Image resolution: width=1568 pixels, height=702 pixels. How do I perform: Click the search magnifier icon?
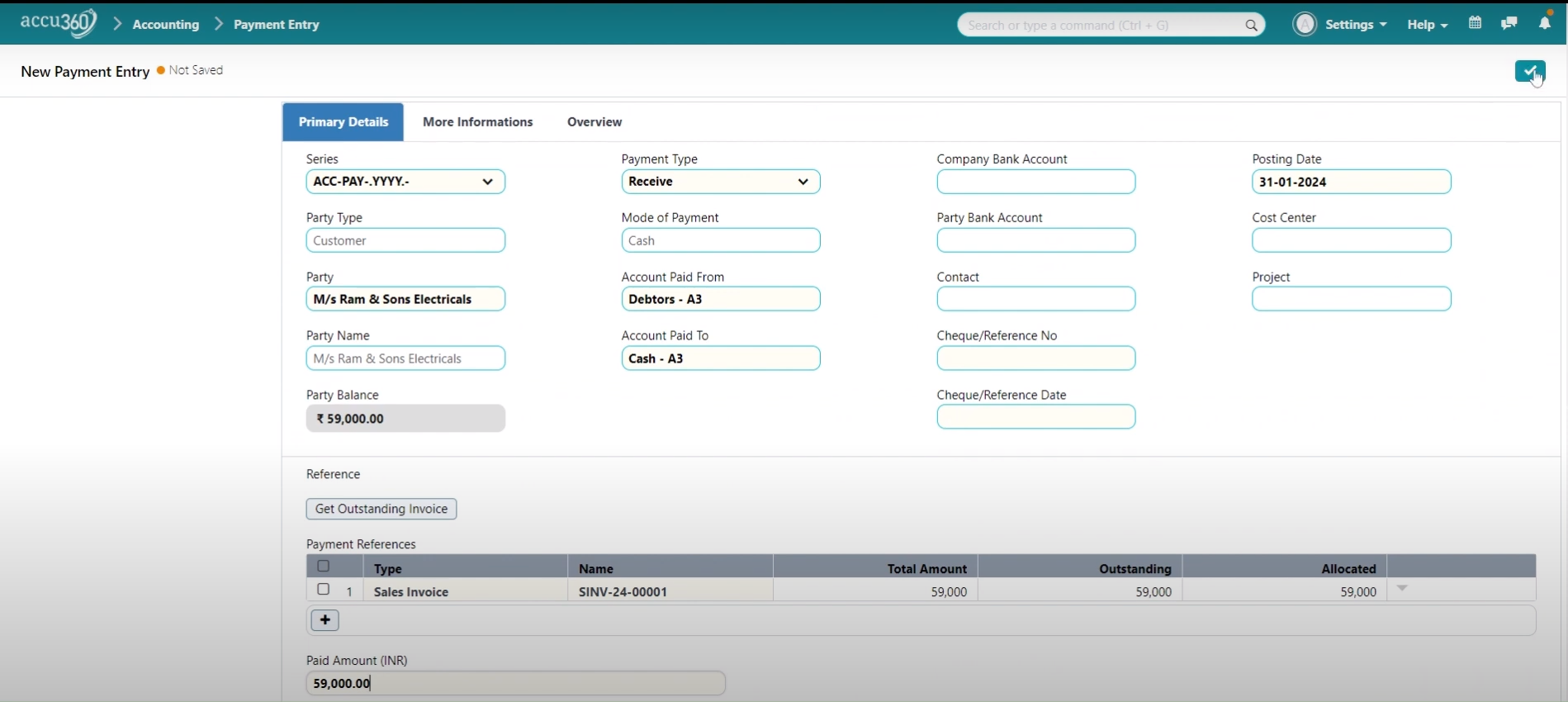(x=1251, y=26)
